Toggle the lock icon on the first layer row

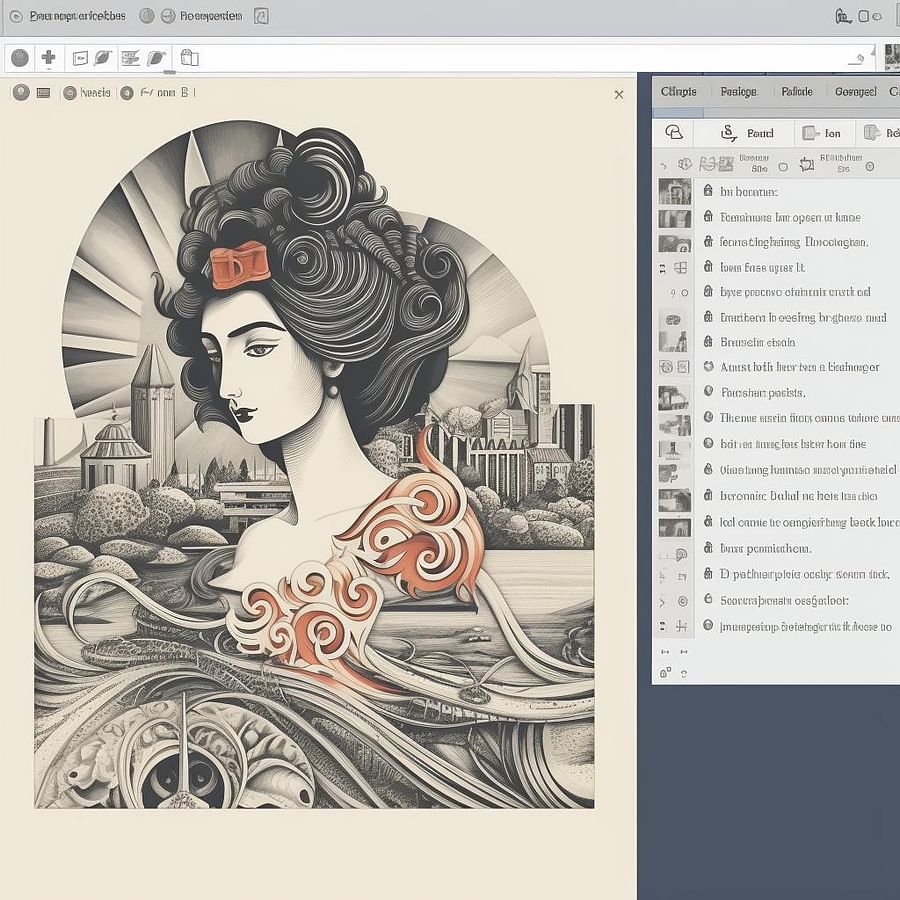[x=708, y=191]
